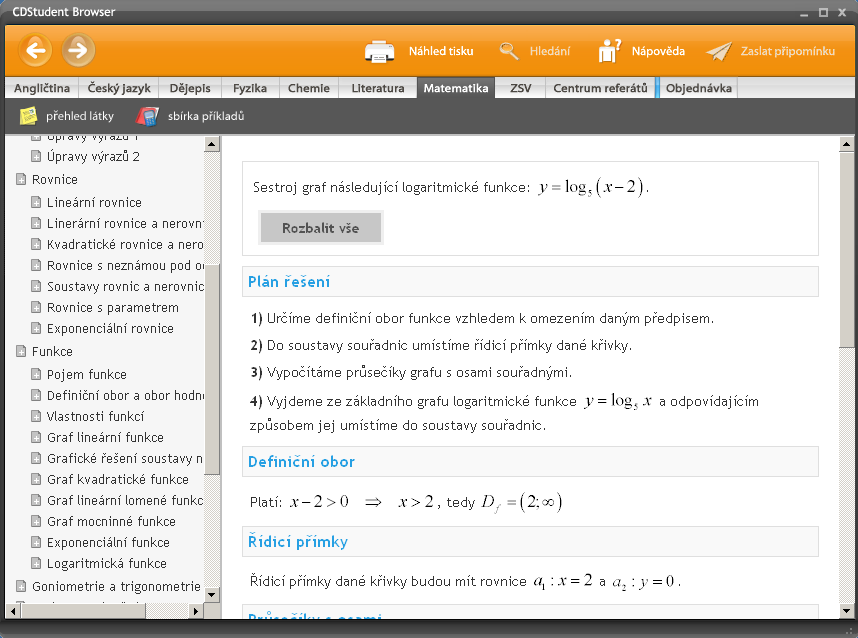Click tree panel scroll right arrow
Screen dimensions: 858x638
[x=196, y=611]
